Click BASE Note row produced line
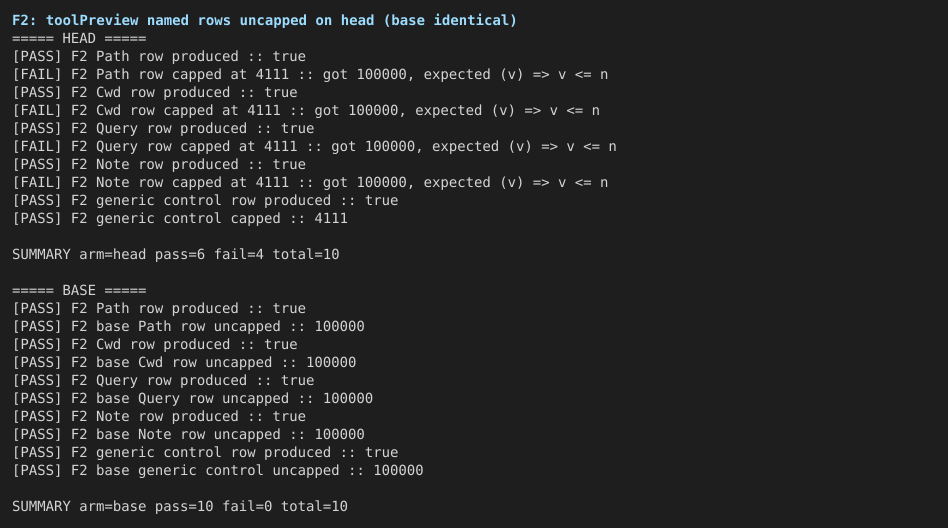 [159, 416]
